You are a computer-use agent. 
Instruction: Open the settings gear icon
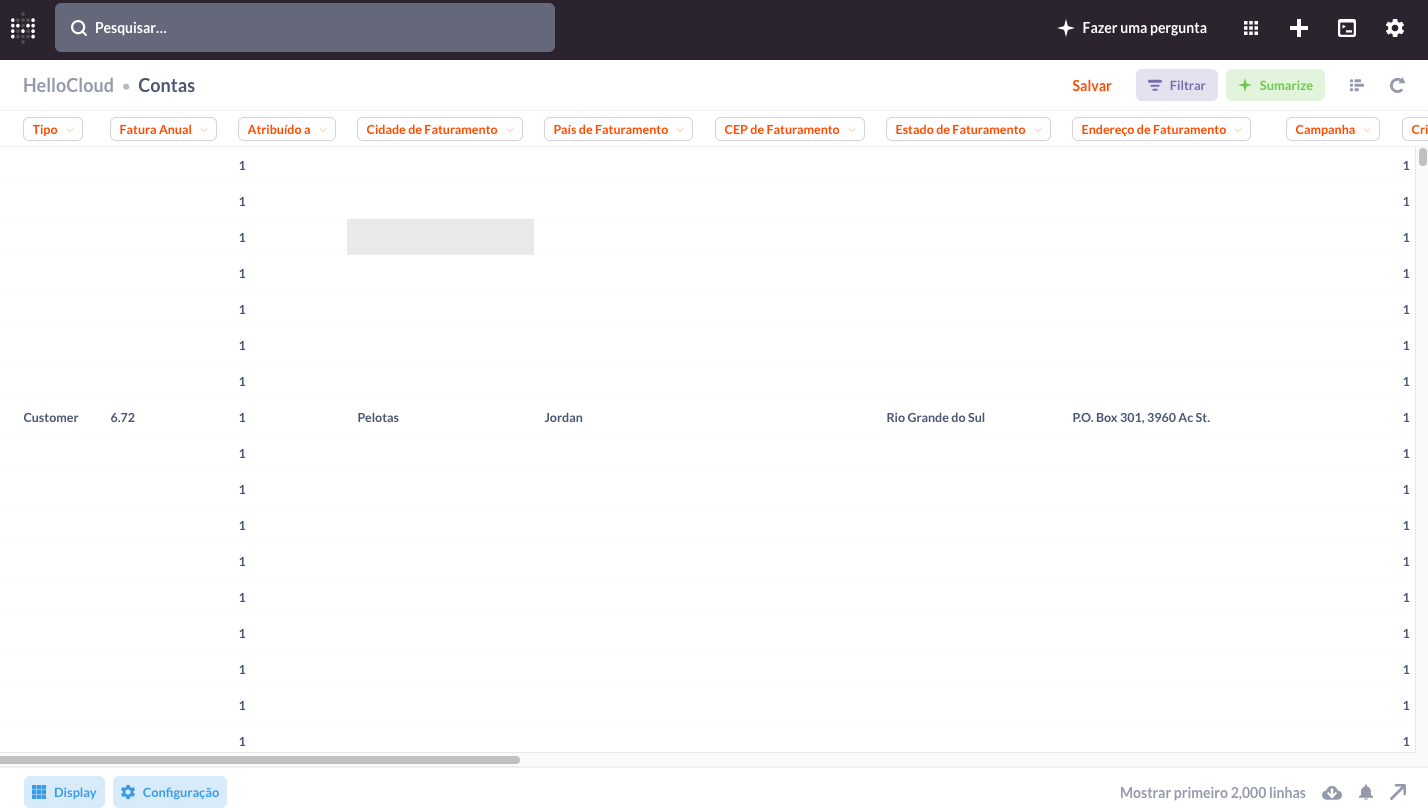pyautogui.click(x=1395, y=28)
